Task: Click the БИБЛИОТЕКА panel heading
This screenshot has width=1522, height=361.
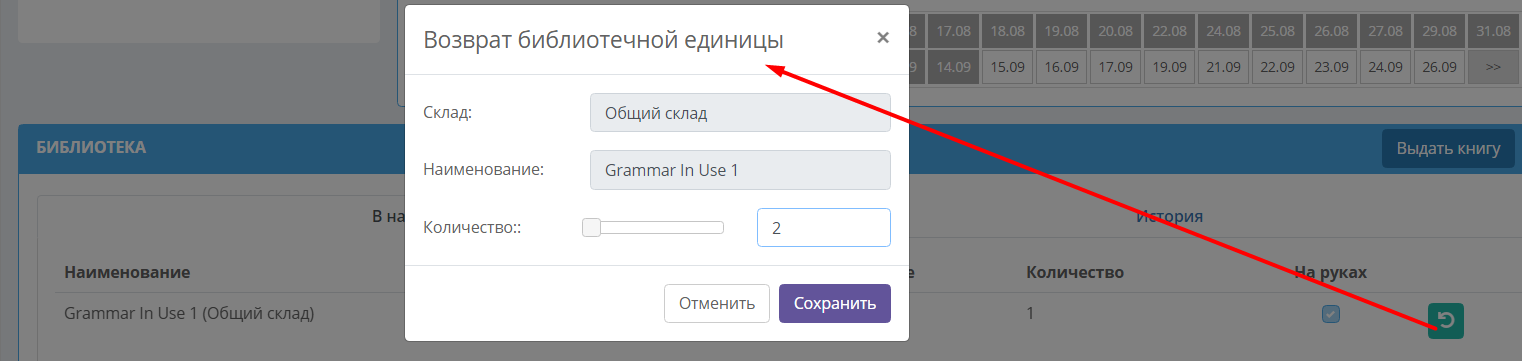Action: coord(91,147)
